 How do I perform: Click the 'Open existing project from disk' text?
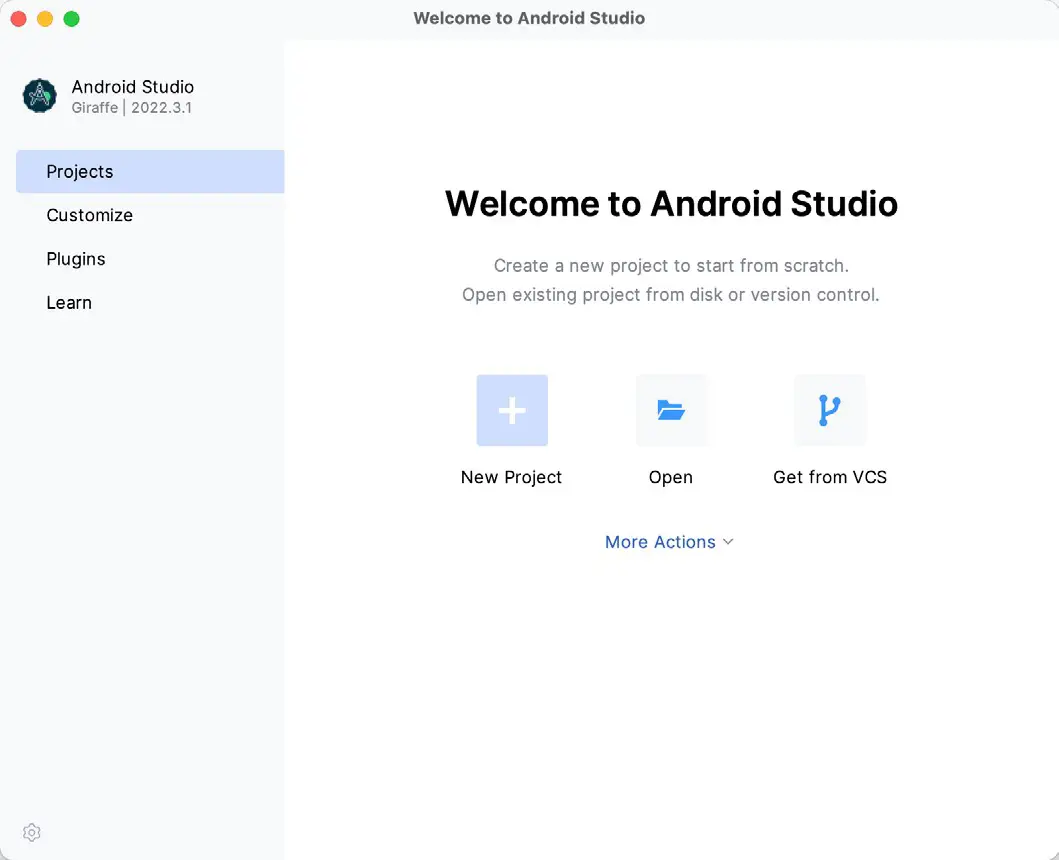[x=671, y=295]
